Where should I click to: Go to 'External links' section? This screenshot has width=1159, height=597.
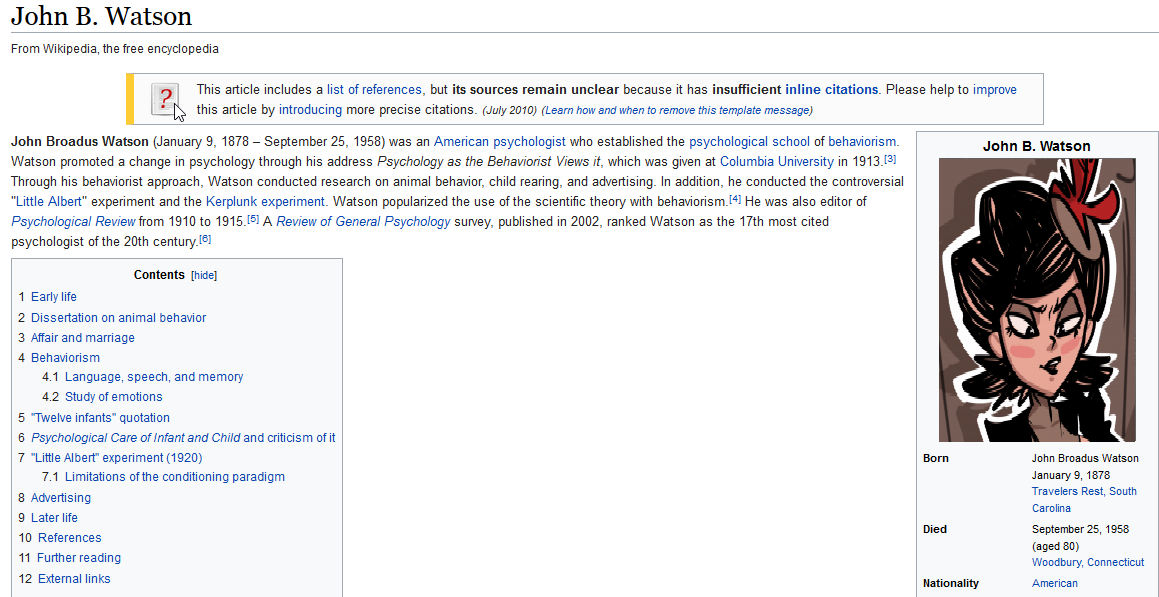(74, 579)
